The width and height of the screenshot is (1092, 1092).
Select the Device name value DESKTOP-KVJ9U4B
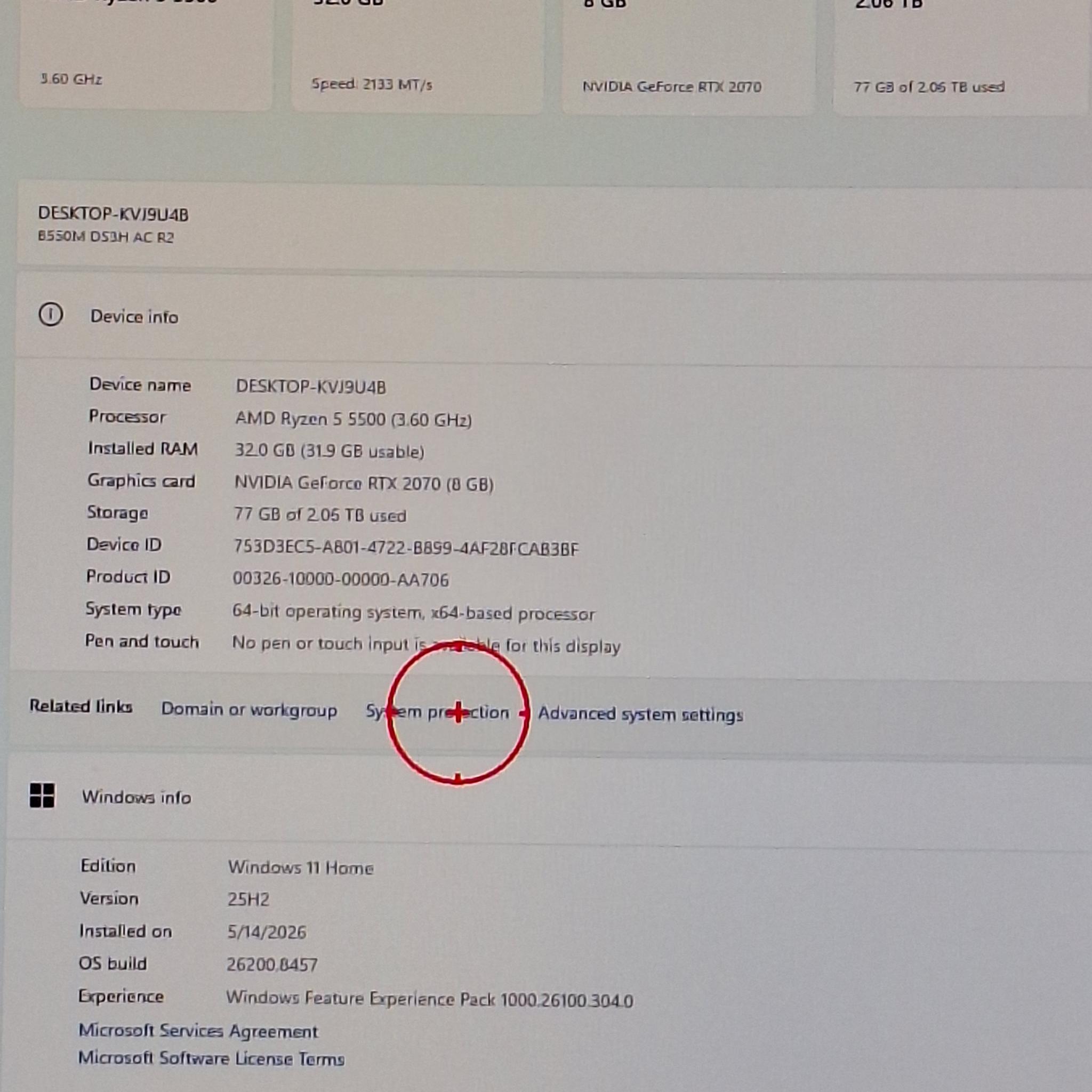tap(310, 387)
